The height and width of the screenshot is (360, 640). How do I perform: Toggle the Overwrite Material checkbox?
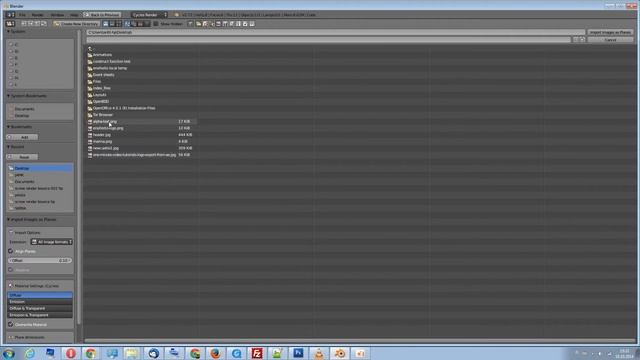pyautogui.click(x=11, y=324)
